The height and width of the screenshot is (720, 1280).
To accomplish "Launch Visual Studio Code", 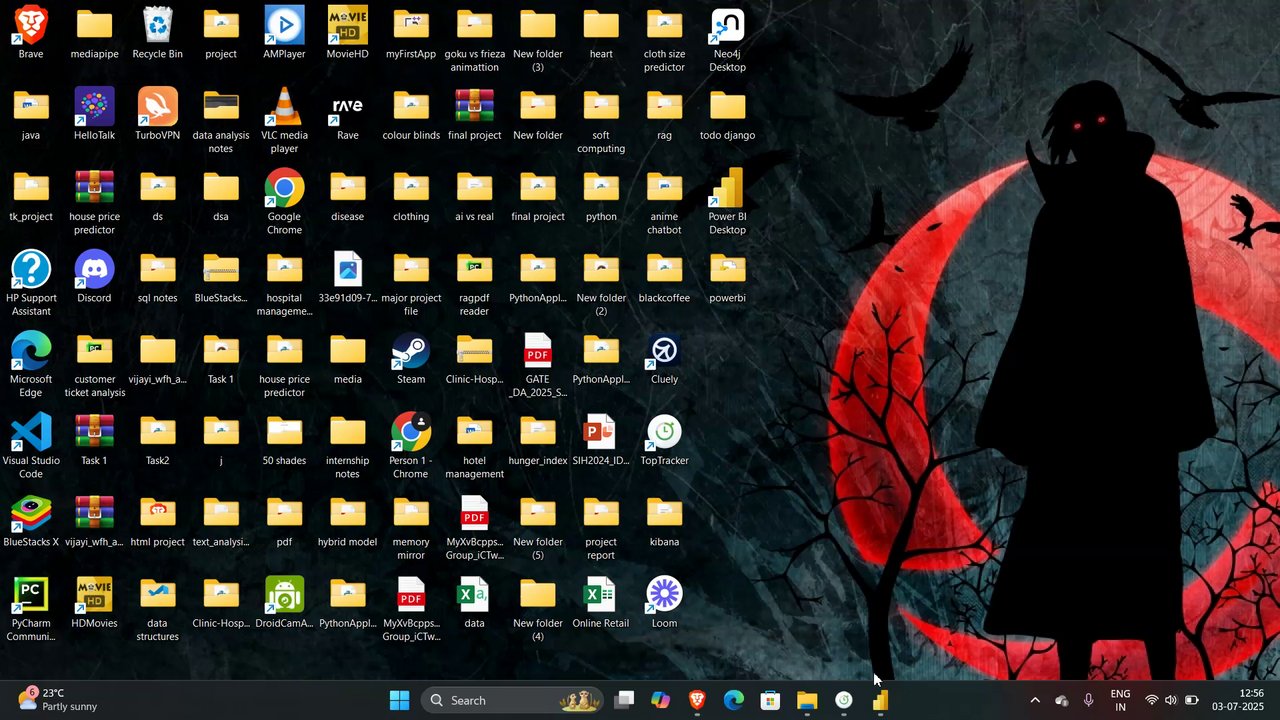I will [31, 445].
